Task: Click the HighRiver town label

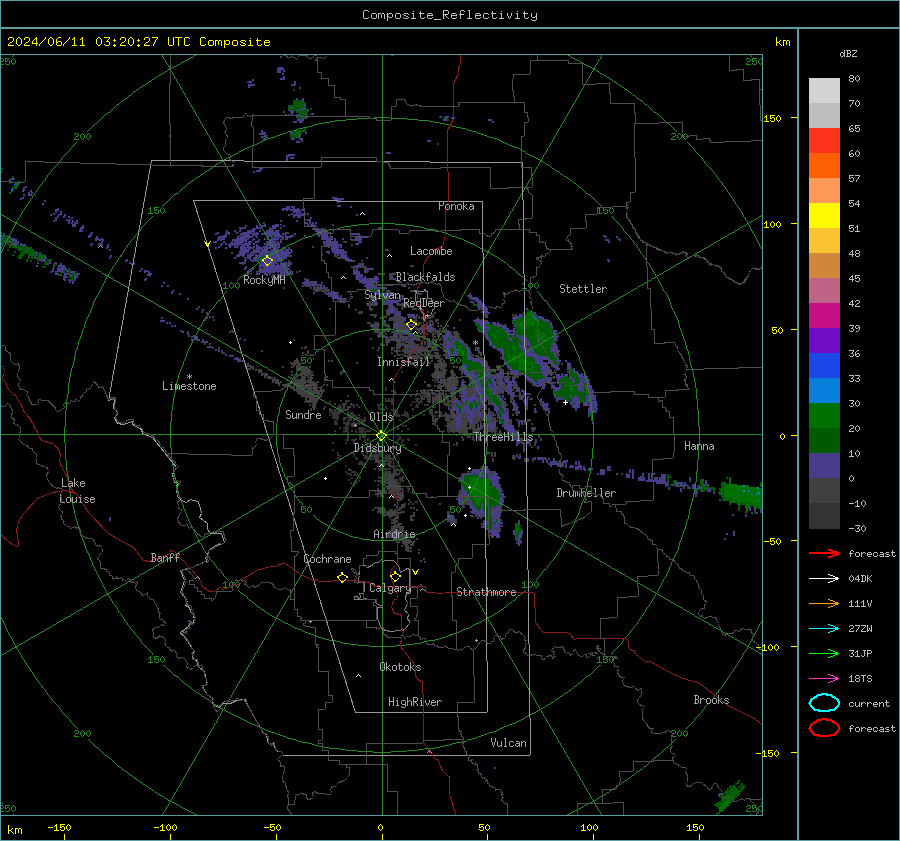Action: [x=415, y=702]
